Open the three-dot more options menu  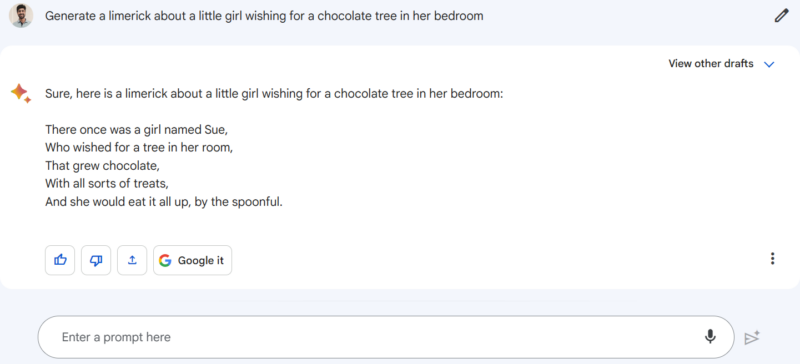click(x=772, y=259)
